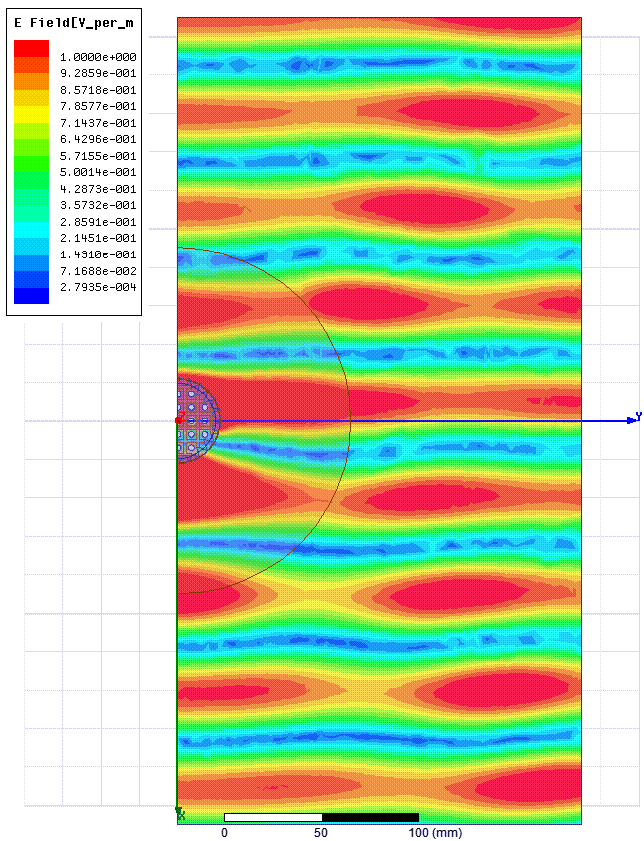Click the dark blue bottom band of legend color bar
644x841 pixels.
31,296
